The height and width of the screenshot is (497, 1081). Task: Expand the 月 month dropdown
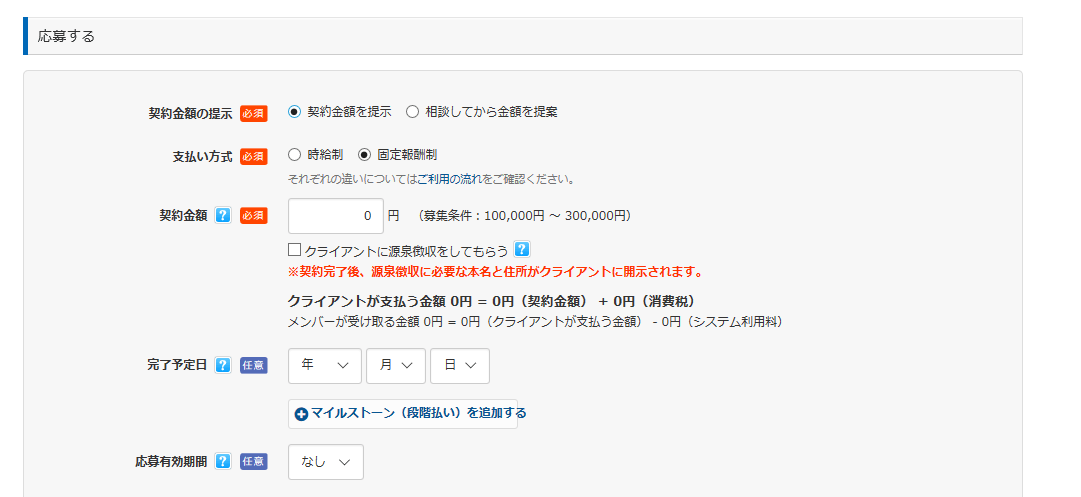396,366
